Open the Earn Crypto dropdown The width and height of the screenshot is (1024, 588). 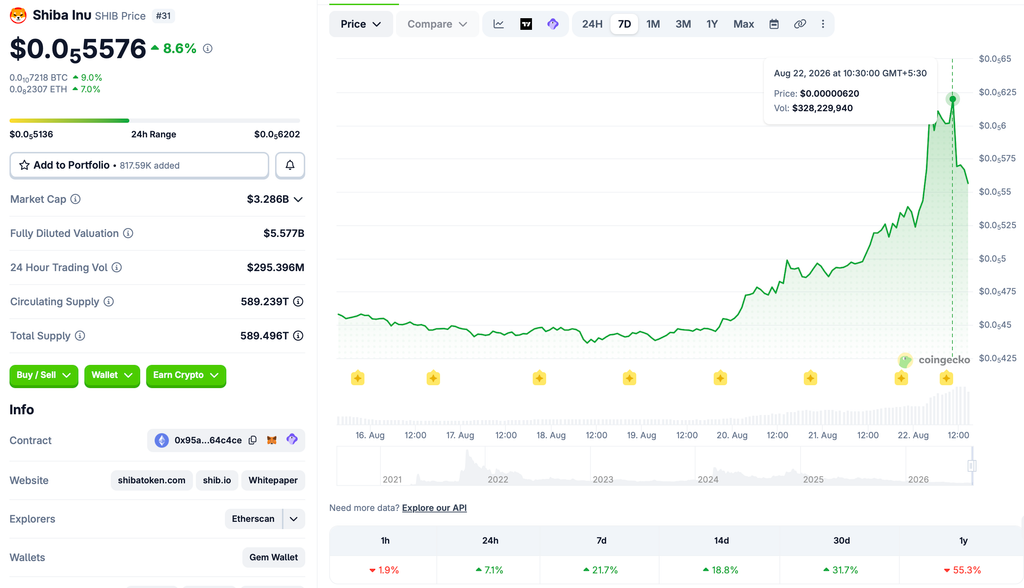(186, 375)
